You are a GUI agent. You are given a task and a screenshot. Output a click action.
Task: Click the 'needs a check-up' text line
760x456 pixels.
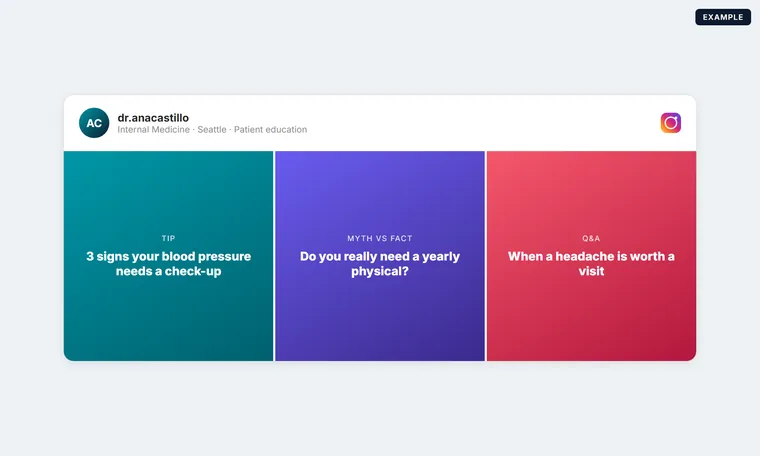pos(168,271)
